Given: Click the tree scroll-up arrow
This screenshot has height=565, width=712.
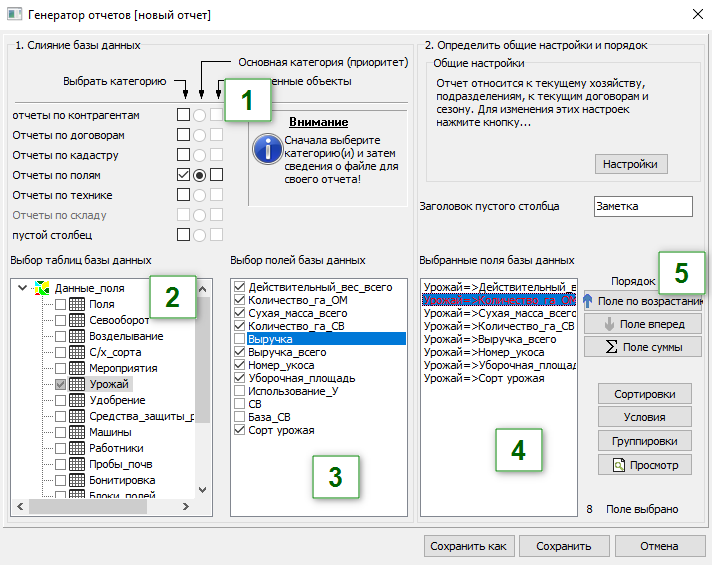Looking at the screenshot, I should [x=203, y=289].
